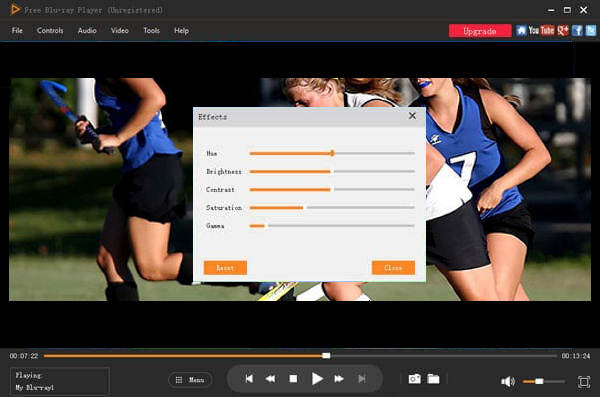This screenshot has width=600, height=397.
Task: Open the disc Menu button
Action: (x=190, y=380)
